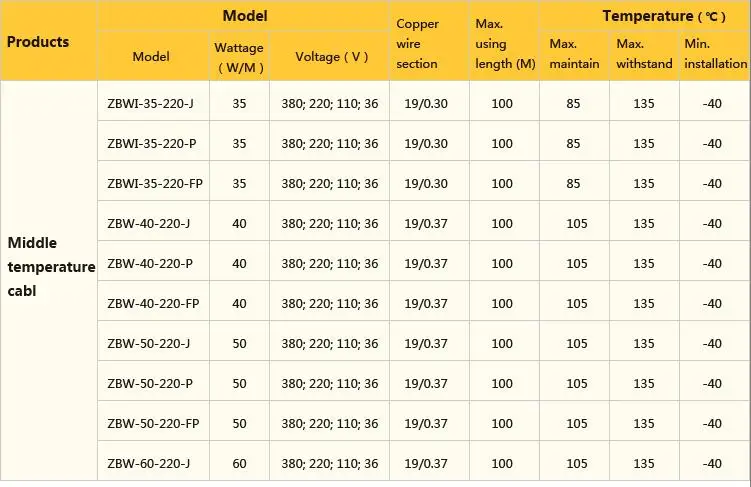Click the 19/0.30 cell for ZBWI-35-220-J
751x487 pixels.
(x=426, y=103)
